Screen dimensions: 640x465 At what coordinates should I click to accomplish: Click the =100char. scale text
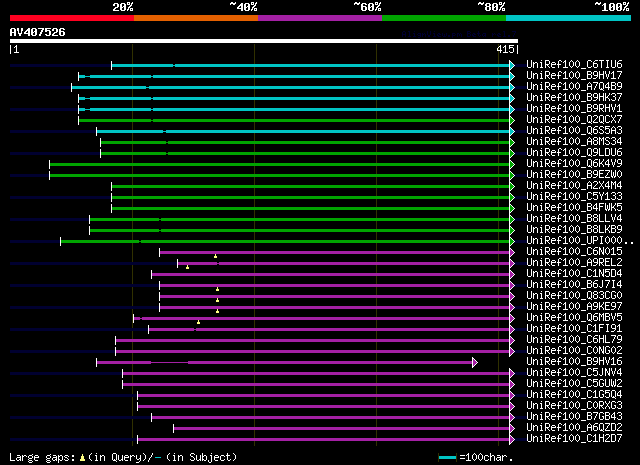click(486, 458)
